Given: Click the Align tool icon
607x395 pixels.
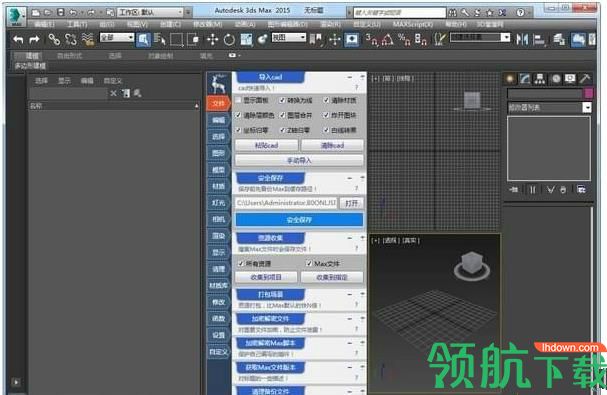Looking at the screenshot, I should coord(539,40).
